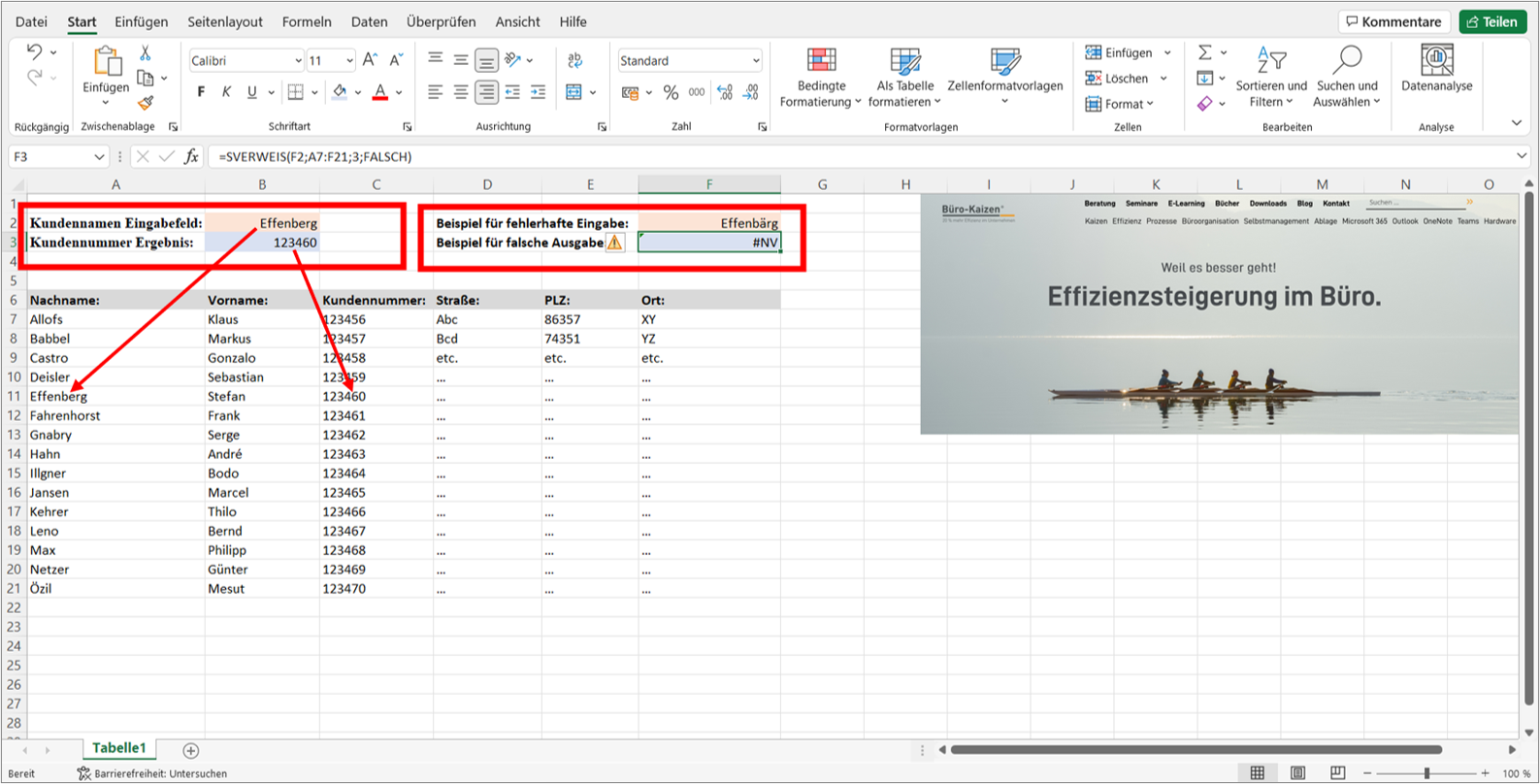The image size is (1540, 784).
Task: Adjust the zoom slider in status bar
Action: (x=1425, y=773)
